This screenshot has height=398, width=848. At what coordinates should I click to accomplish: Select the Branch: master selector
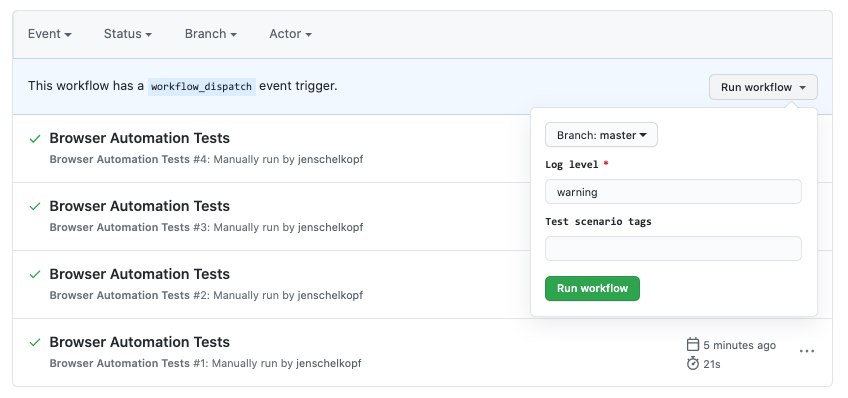[x=601, y=135]
